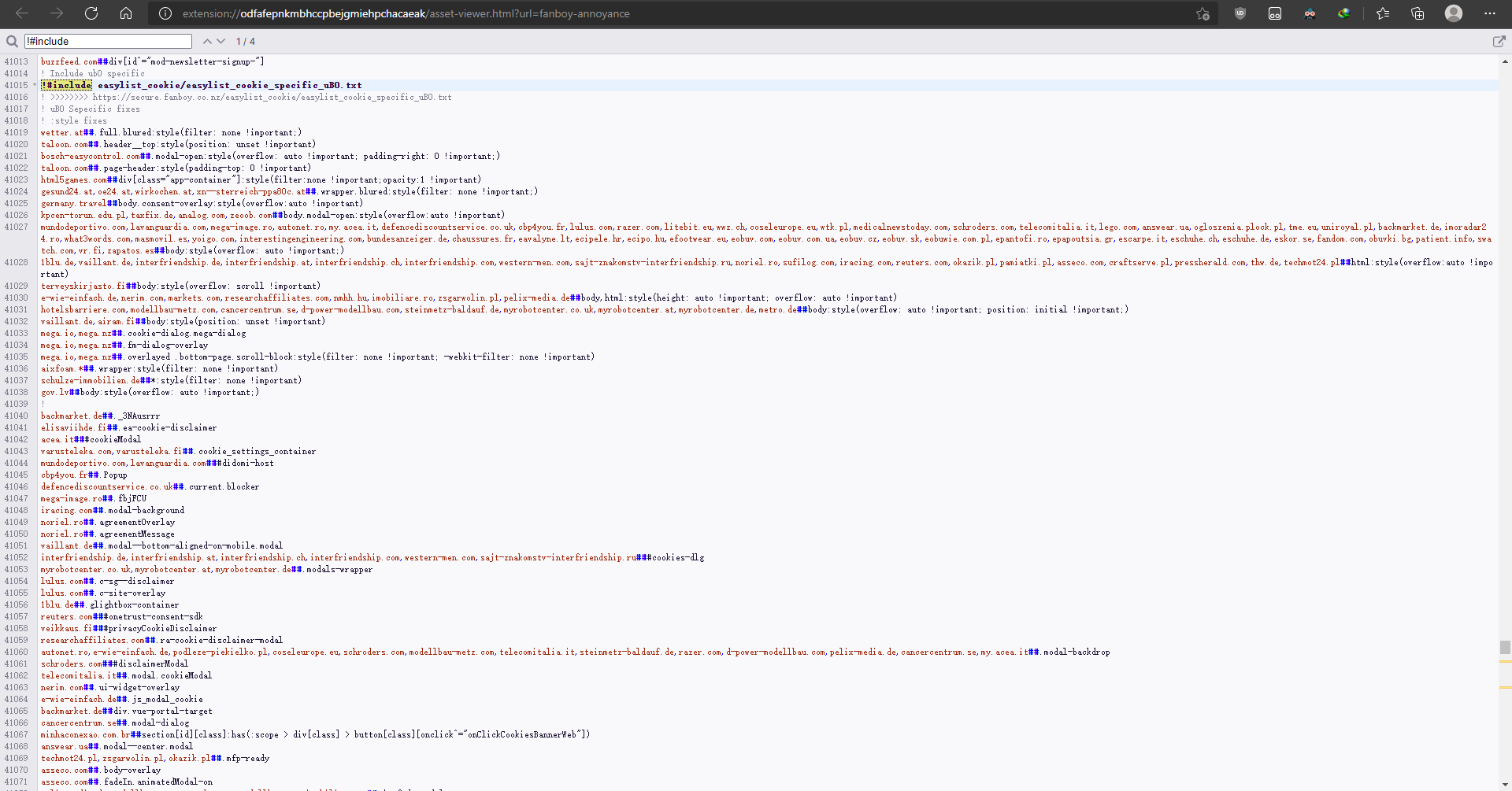The image size is (1512, 791).
Task: Open the browser ellipsis settings menu
Action: 1490,13
